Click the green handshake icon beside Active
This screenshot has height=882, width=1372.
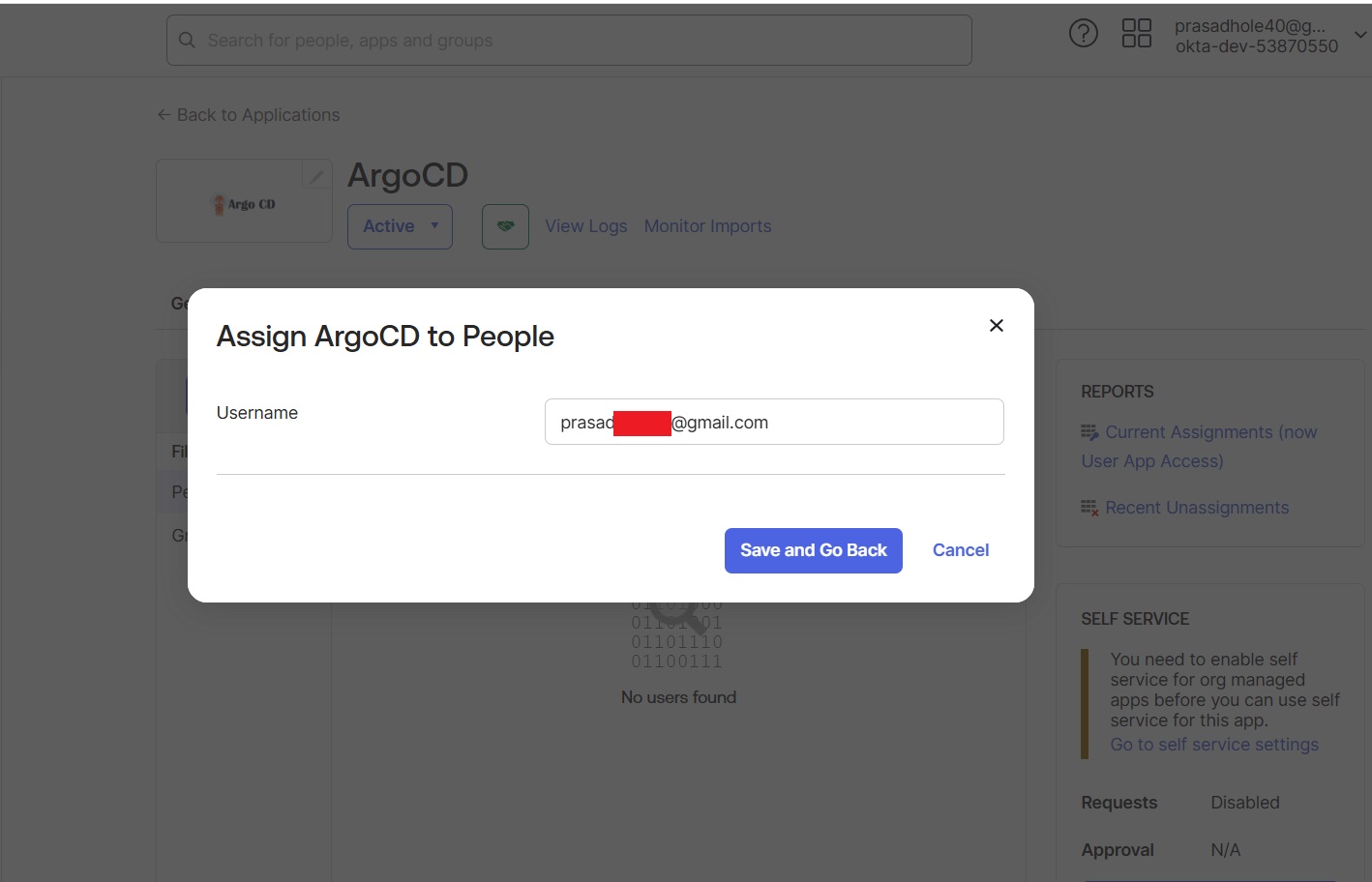505,225
